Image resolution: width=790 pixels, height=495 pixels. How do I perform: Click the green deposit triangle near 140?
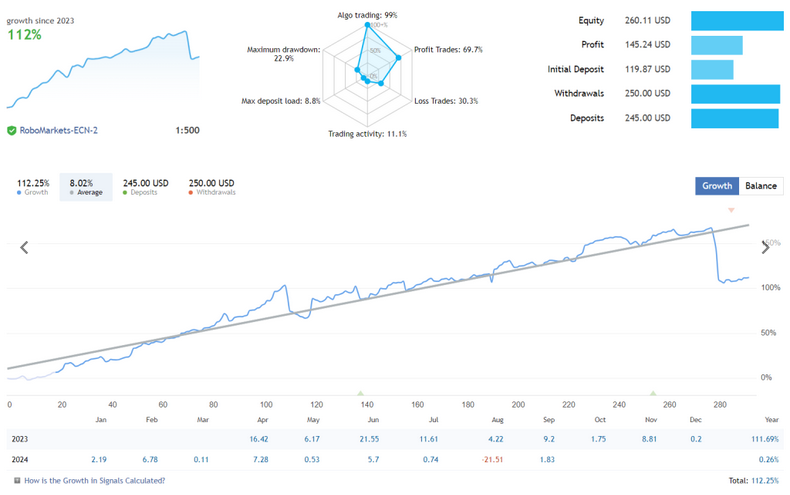tap(360, 393)
